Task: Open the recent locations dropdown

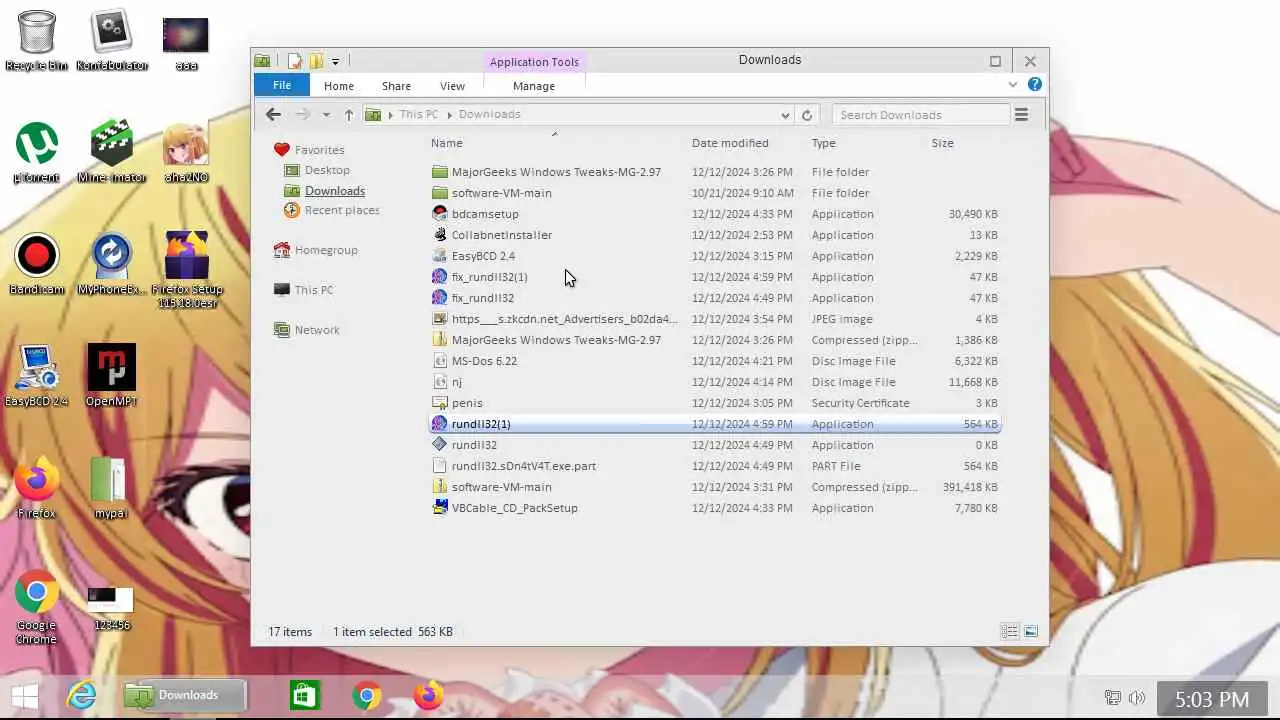Action: 326,115
